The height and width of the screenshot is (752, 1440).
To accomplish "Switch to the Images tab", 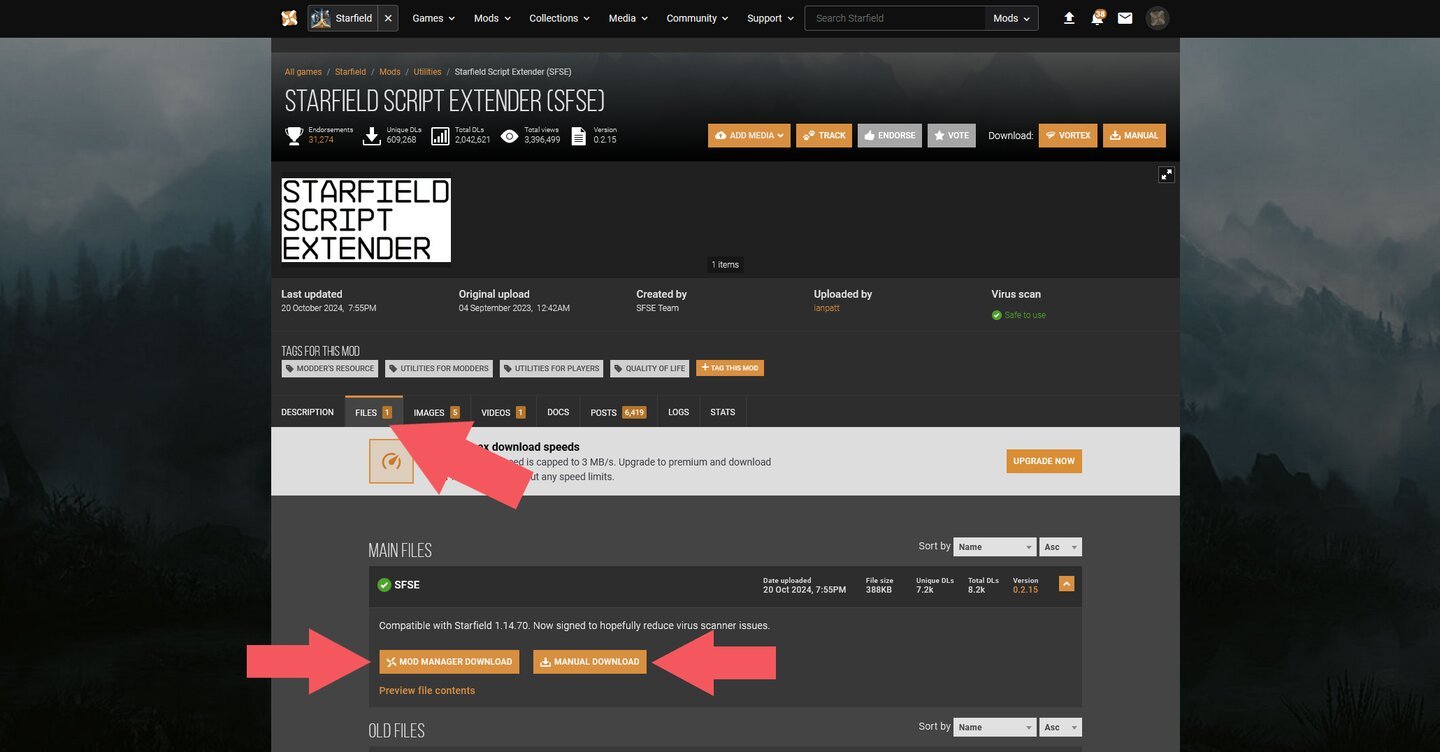I will [436, 412].
